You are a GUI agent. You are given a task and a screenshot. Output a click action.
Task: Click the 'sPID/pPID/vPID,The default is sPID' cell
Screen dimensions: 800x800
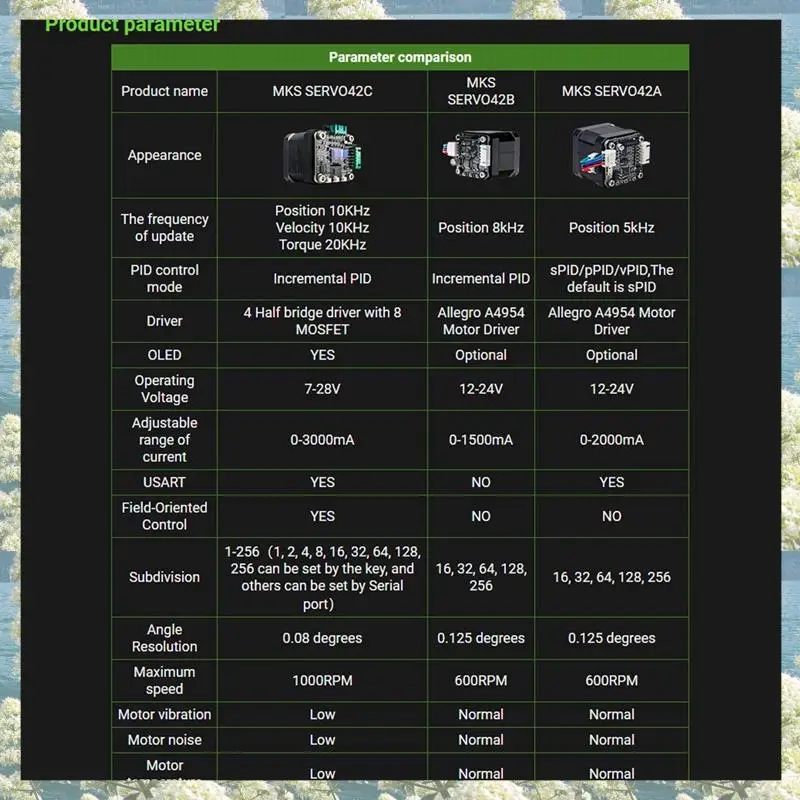(x=611, y=279)
